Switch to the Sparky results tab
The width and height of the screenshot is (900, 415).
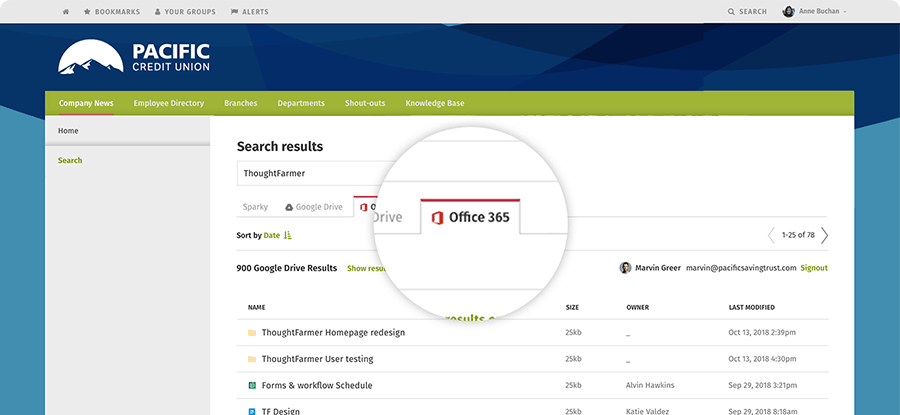255,207
